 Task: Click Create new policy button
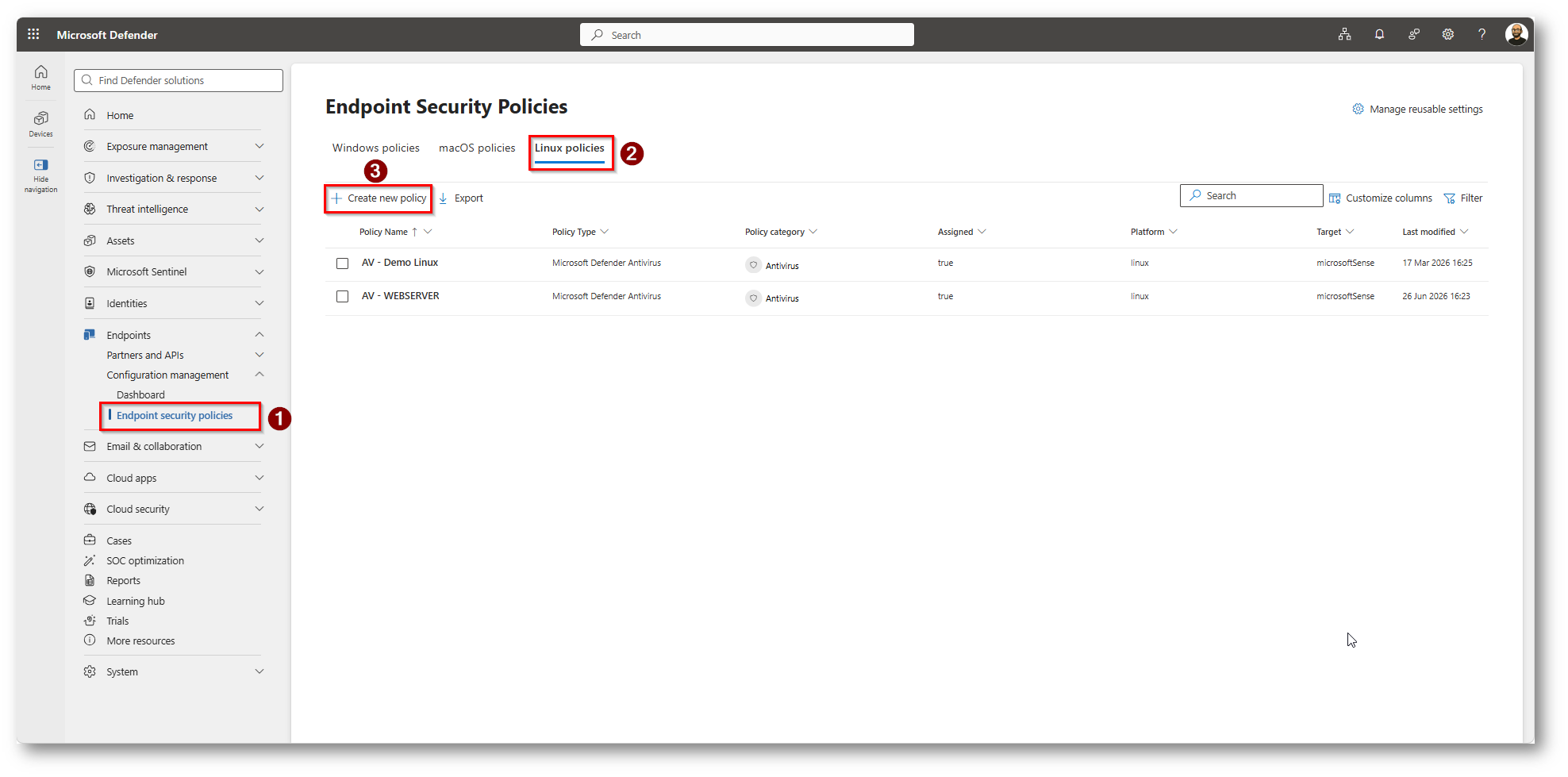(379, 198)
